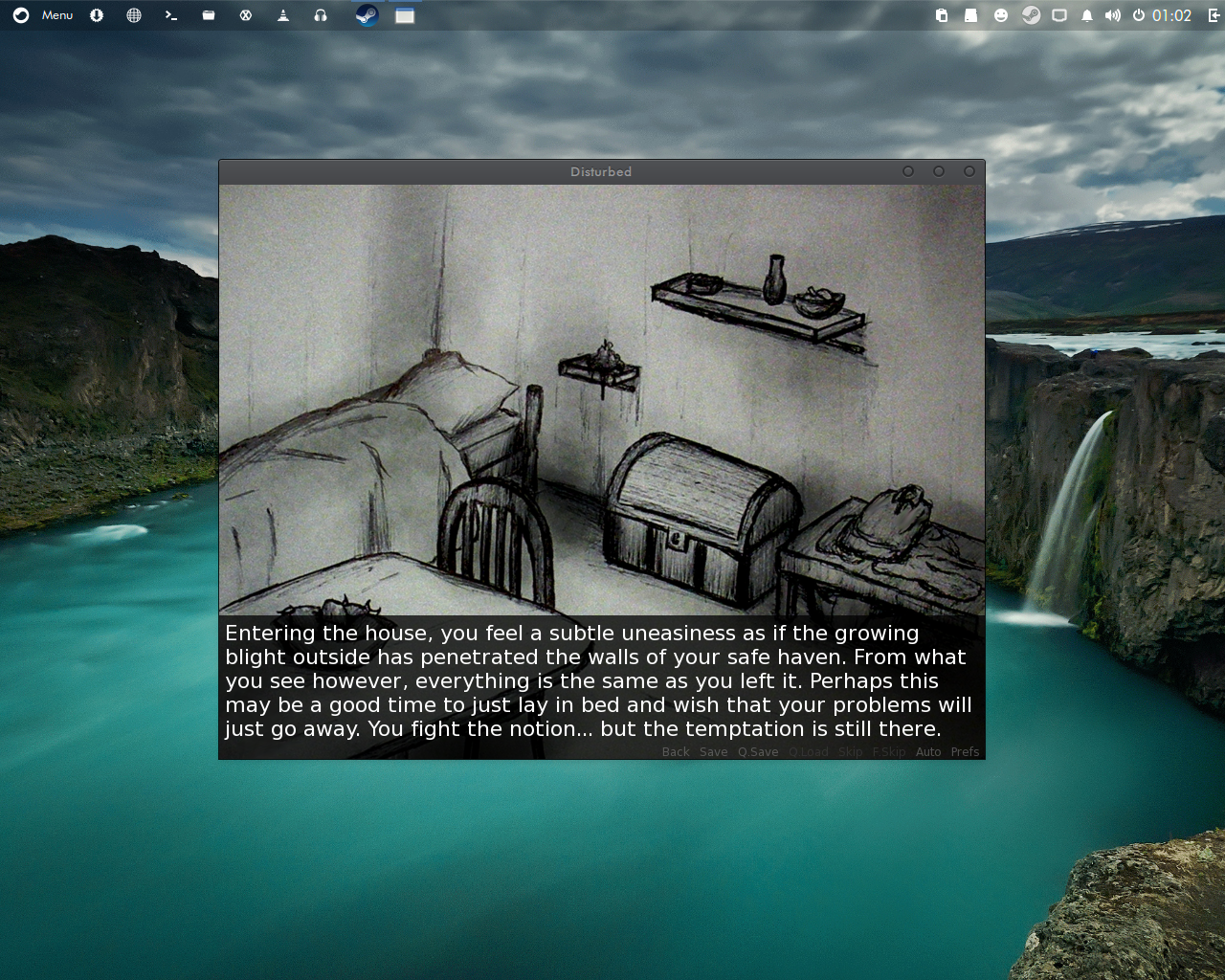Click the story text box to advance

point(601,680)
